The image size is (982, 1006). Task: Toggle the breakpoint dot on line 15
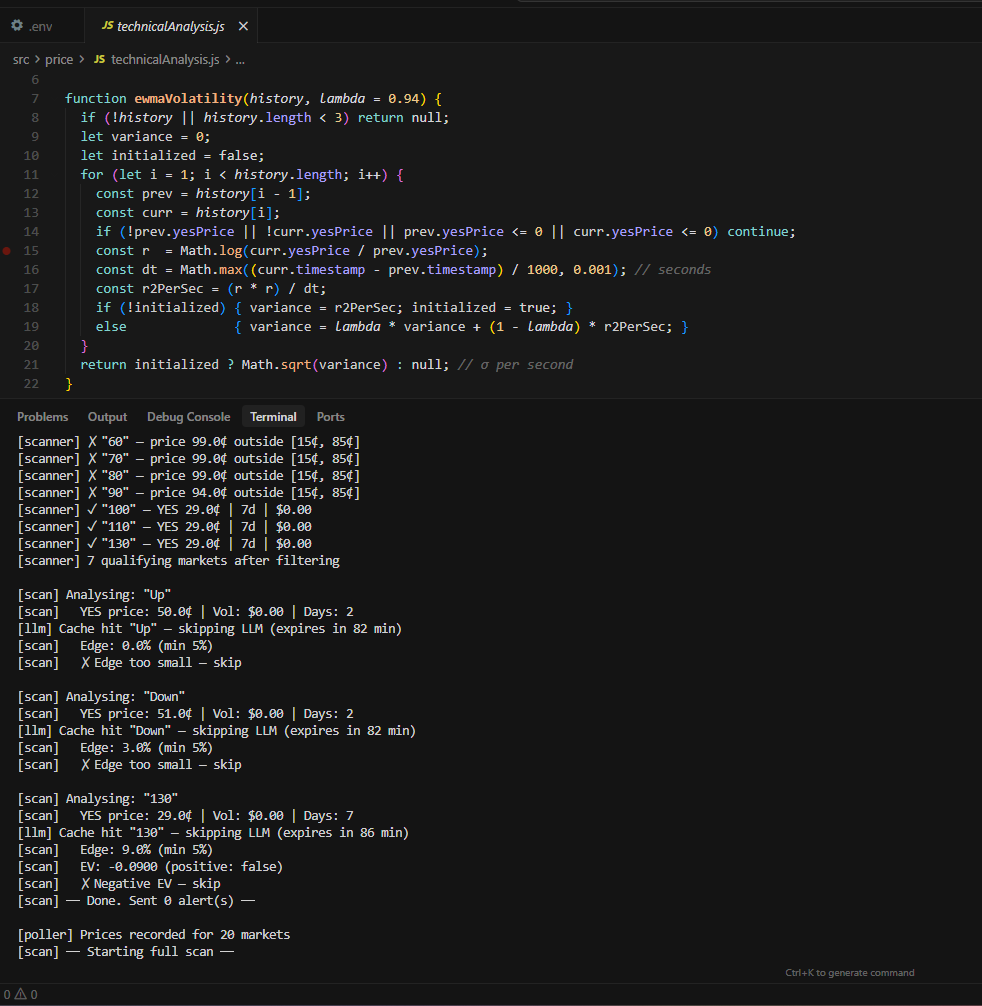pos(6,251)
